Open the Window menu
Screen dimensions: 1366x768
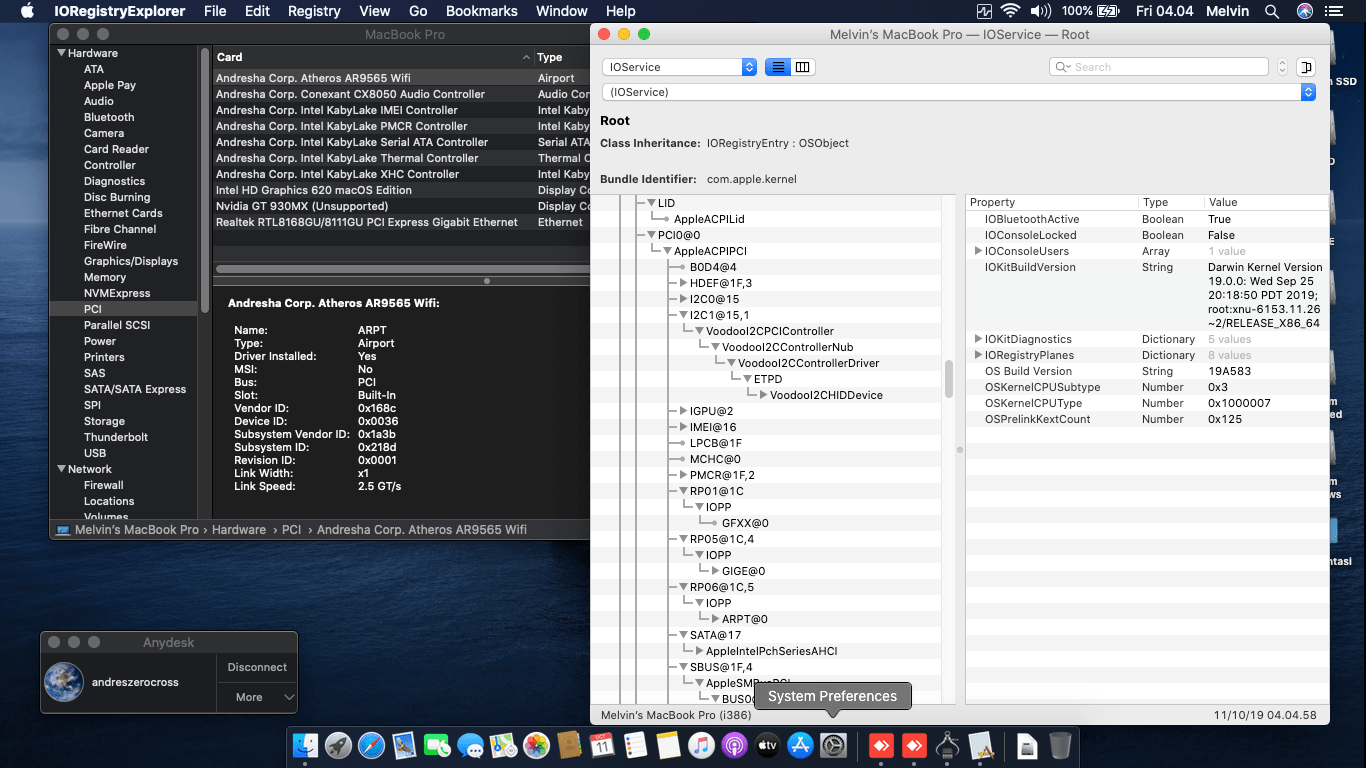(562, 11)
